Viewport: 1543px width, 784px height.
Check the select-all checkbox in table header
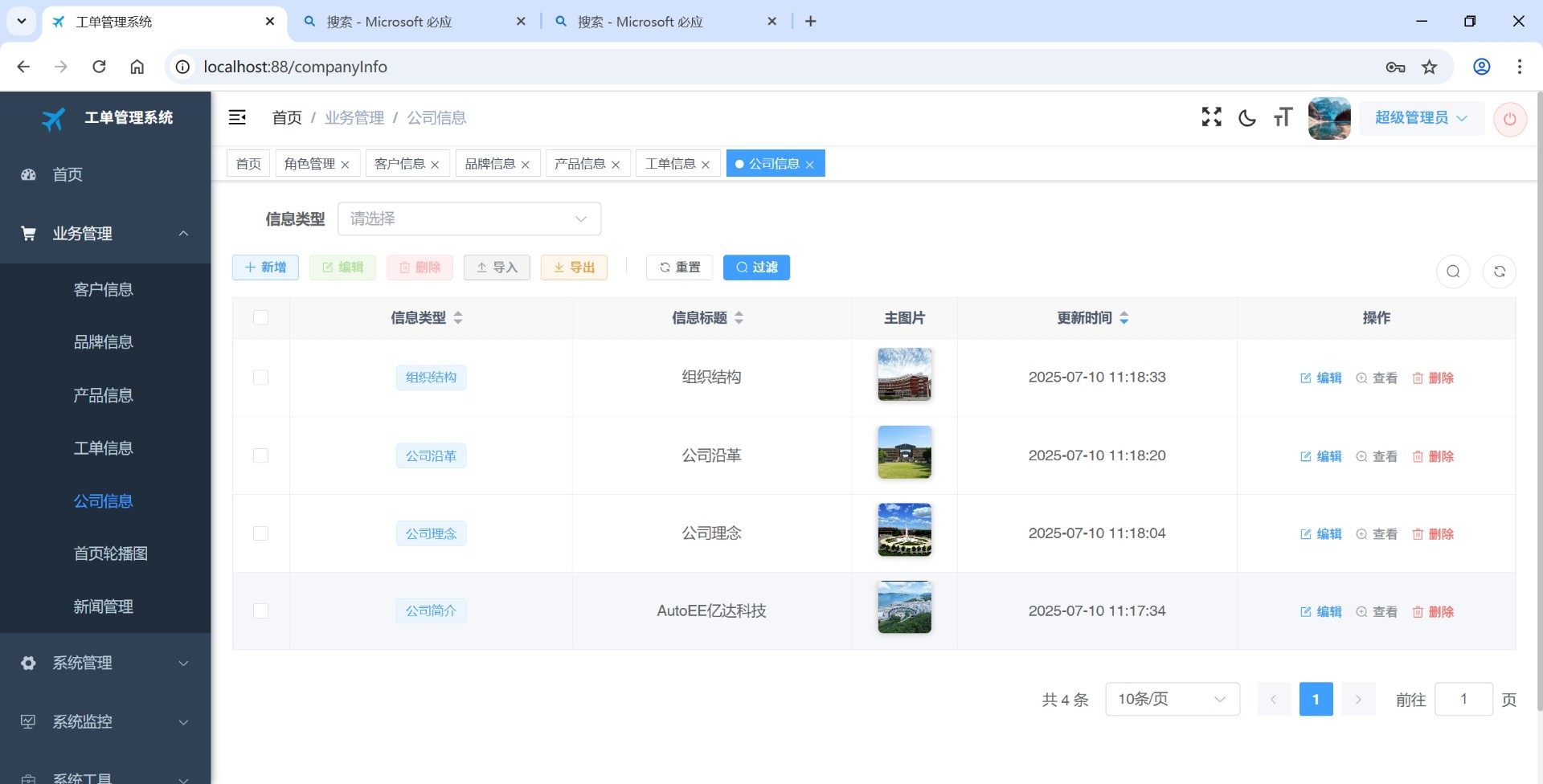(x=260, y=317)
